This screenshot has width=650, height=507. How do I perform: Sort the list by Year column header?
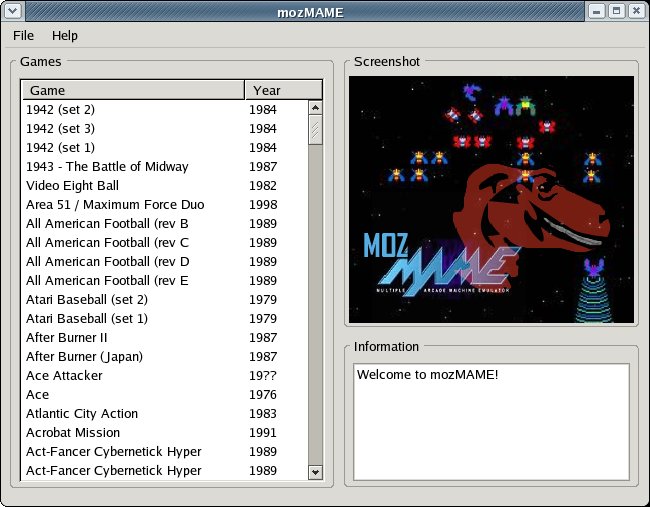[284, 90]
